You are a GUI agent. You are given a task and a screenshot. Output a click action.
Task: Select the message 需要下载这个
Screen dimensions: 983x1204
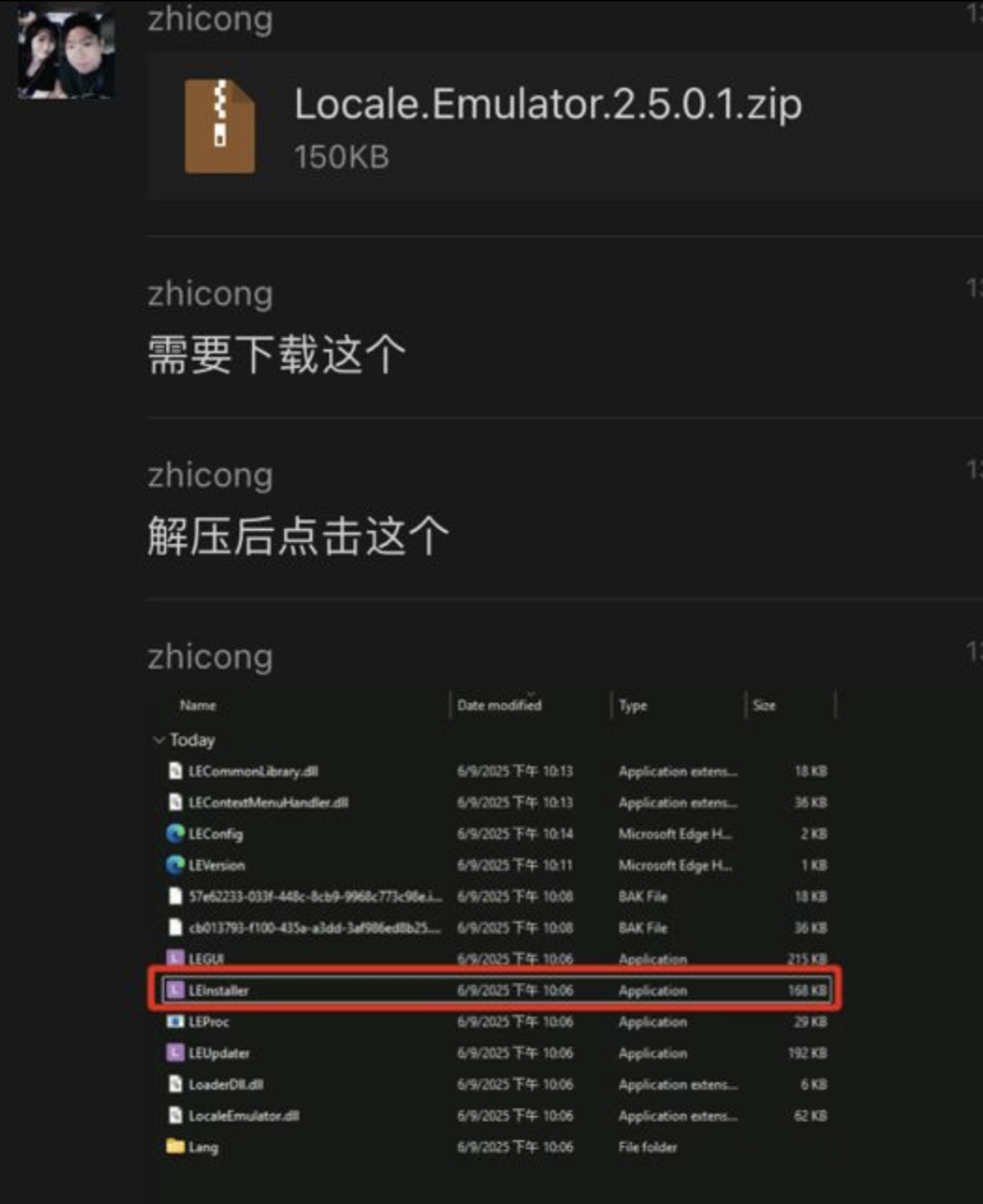pyautogui.click(x=277, y=355)
